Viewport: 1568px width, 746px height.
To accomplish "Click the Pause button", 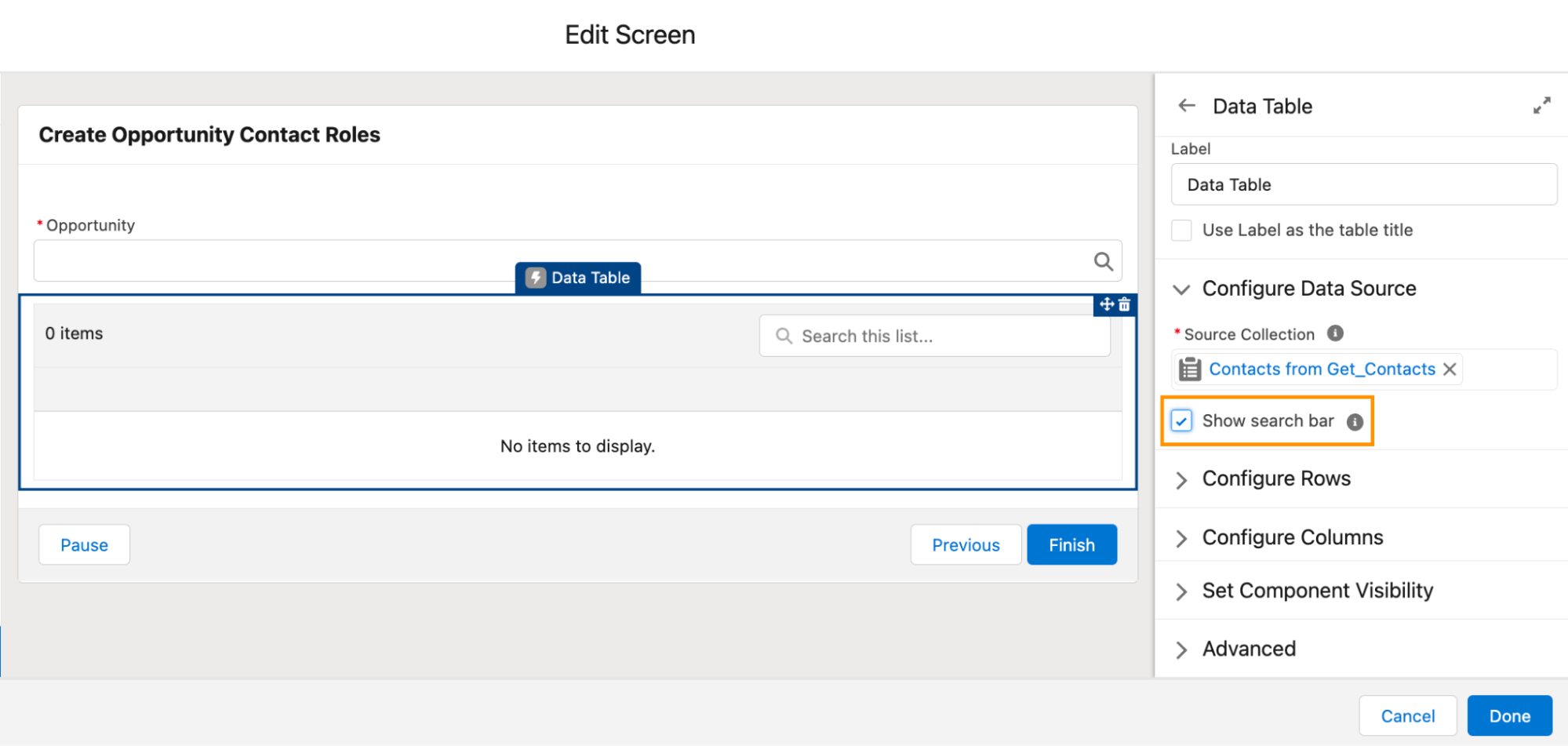I will 84,544.
